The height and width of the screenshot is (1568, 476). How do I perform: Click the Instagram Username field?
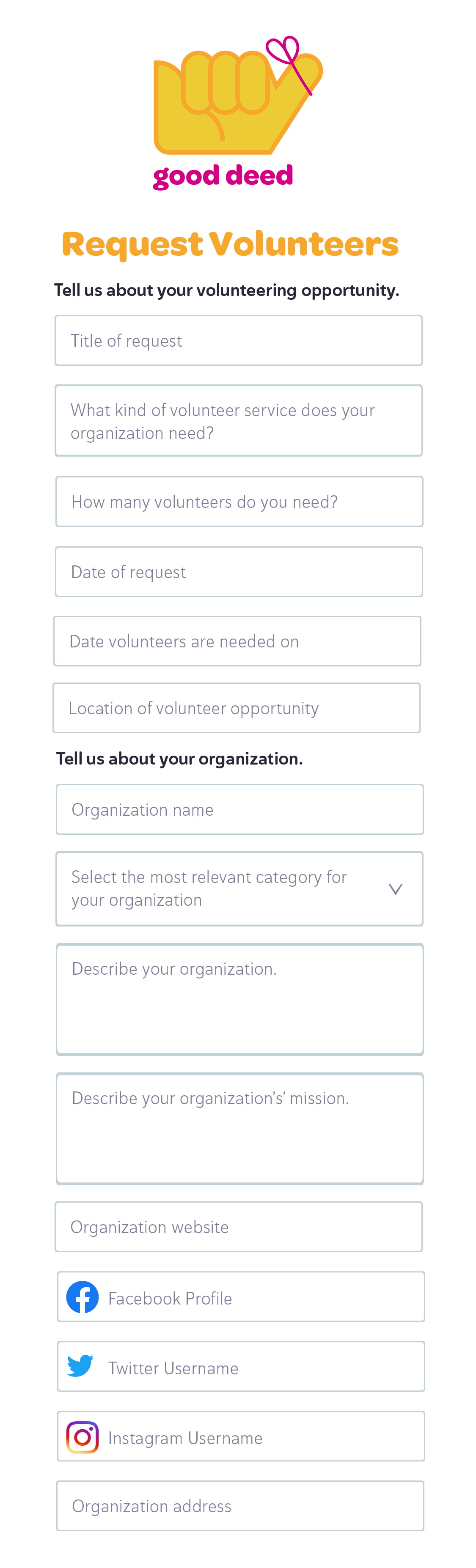point(241,1436)
